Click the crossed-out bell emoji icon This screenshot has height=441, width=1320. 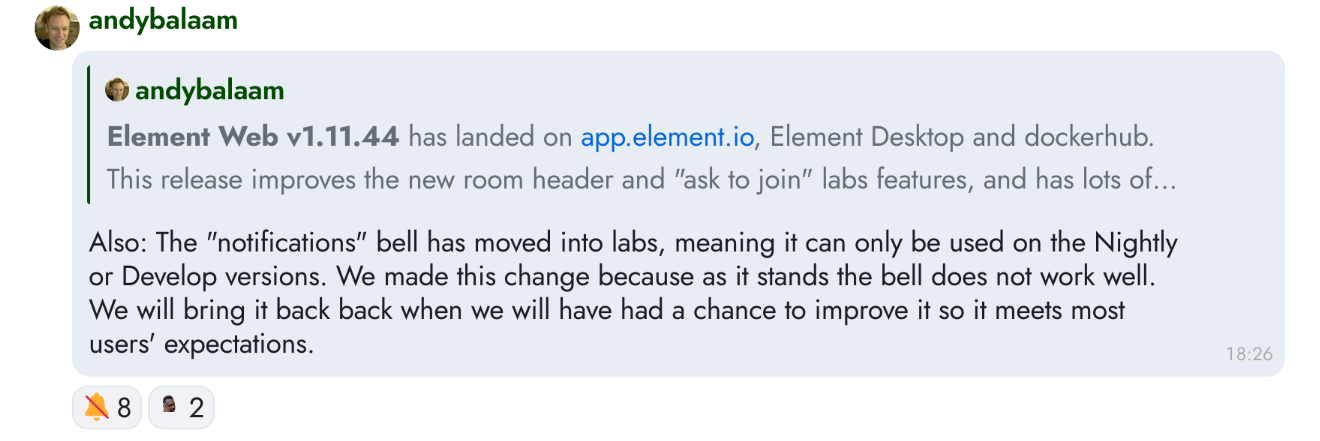click(96, 407)
